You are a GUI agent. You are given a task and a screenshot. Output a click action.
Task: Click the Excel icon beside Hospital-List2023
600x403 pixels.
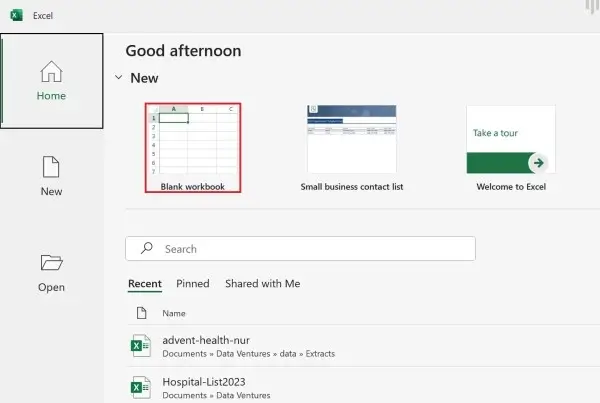[140, 387]
